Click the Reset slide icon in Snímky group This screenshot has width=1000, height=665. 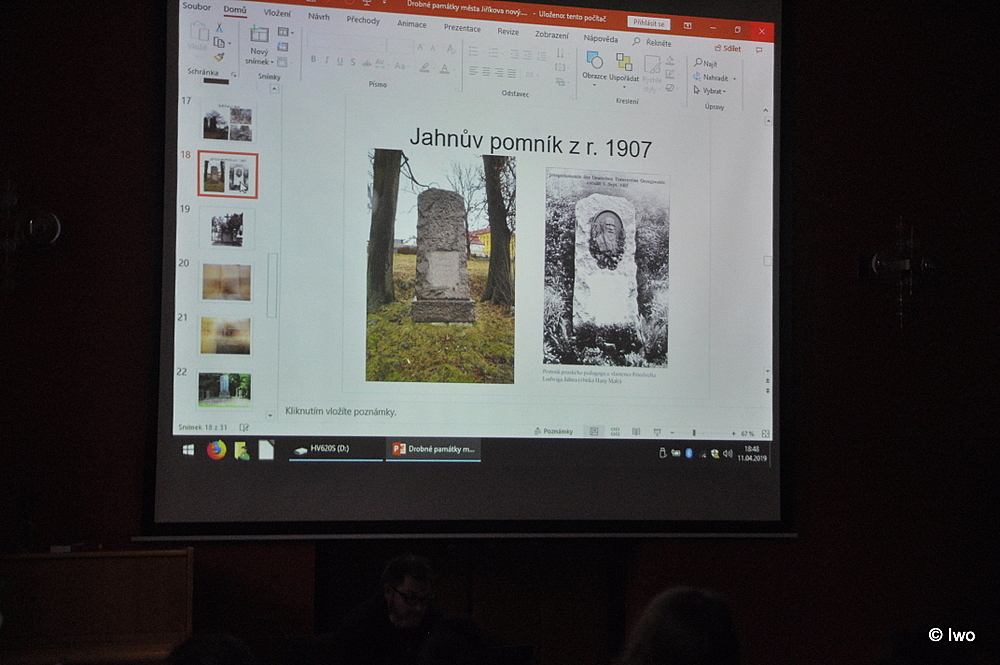tap(283, 47)
